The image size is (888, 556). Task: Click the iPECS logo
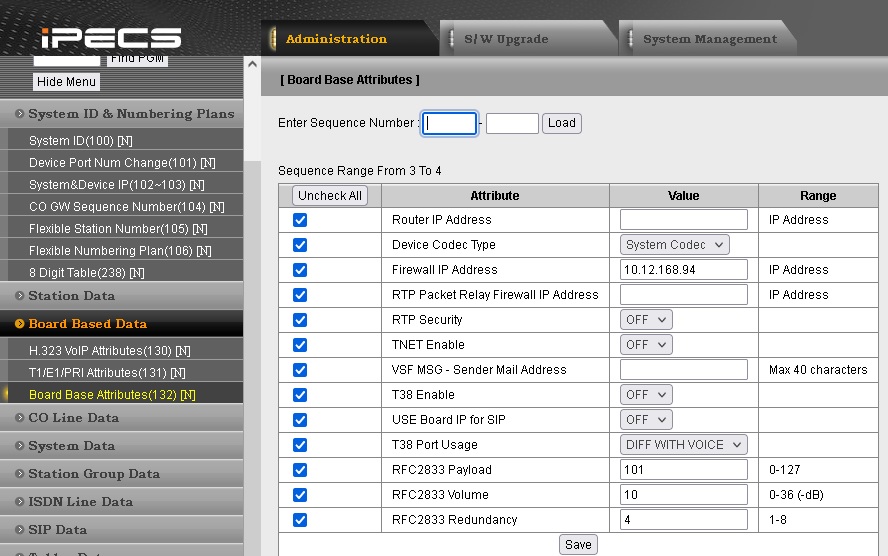point(111,38)
